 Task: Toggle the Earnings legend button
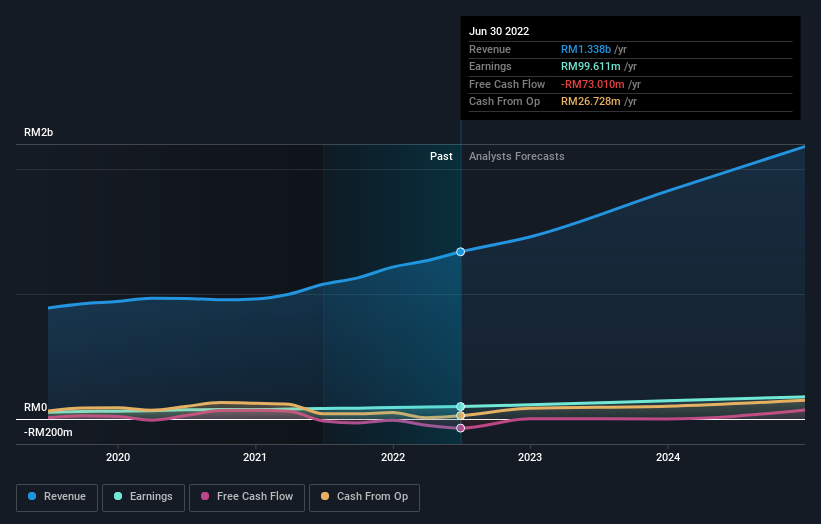143,497
